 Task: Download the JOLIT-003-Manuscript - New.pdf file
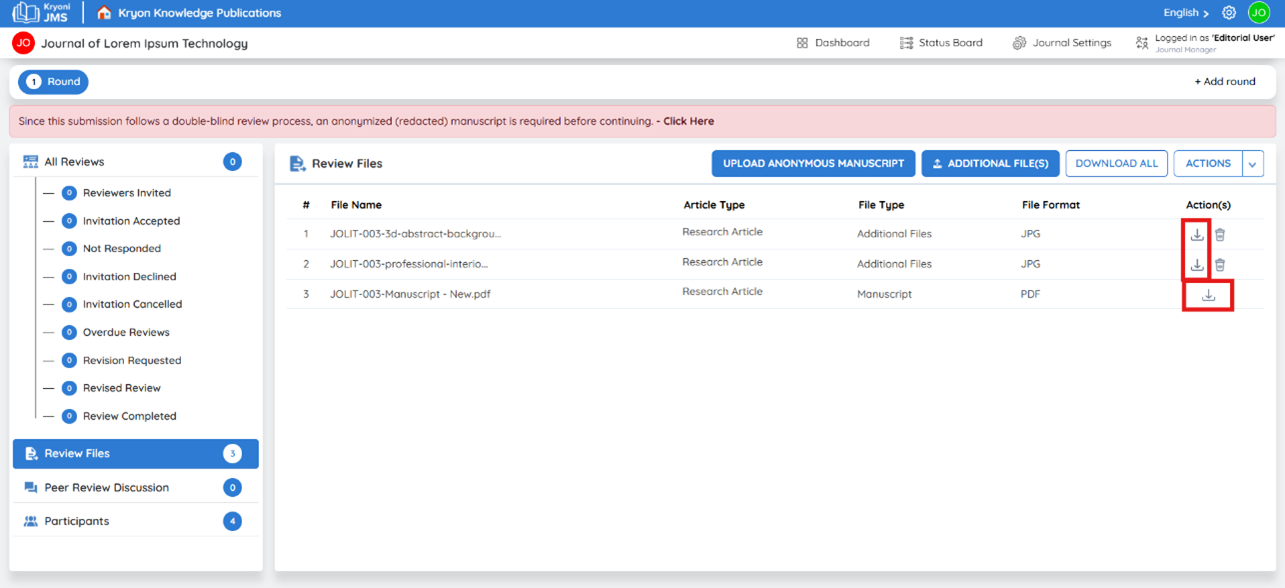pyautogui.click(x=1208, y=295)
